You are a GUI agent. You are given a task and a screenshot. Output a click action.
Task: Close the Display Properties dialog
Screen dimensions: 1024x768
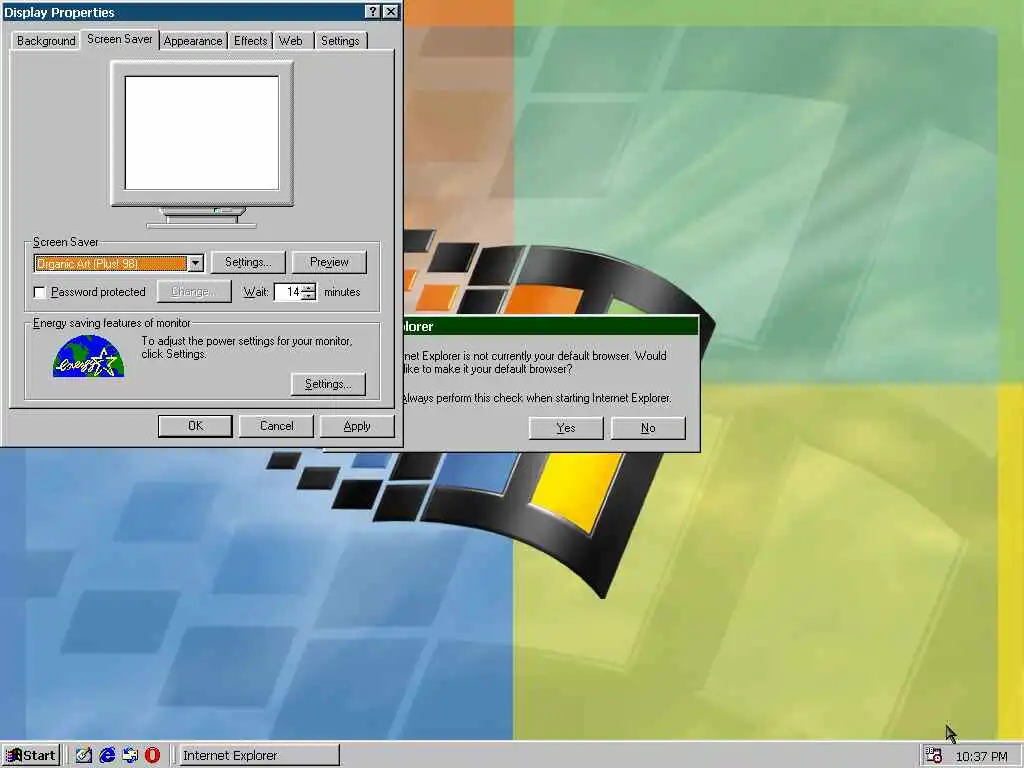point(391,12)
